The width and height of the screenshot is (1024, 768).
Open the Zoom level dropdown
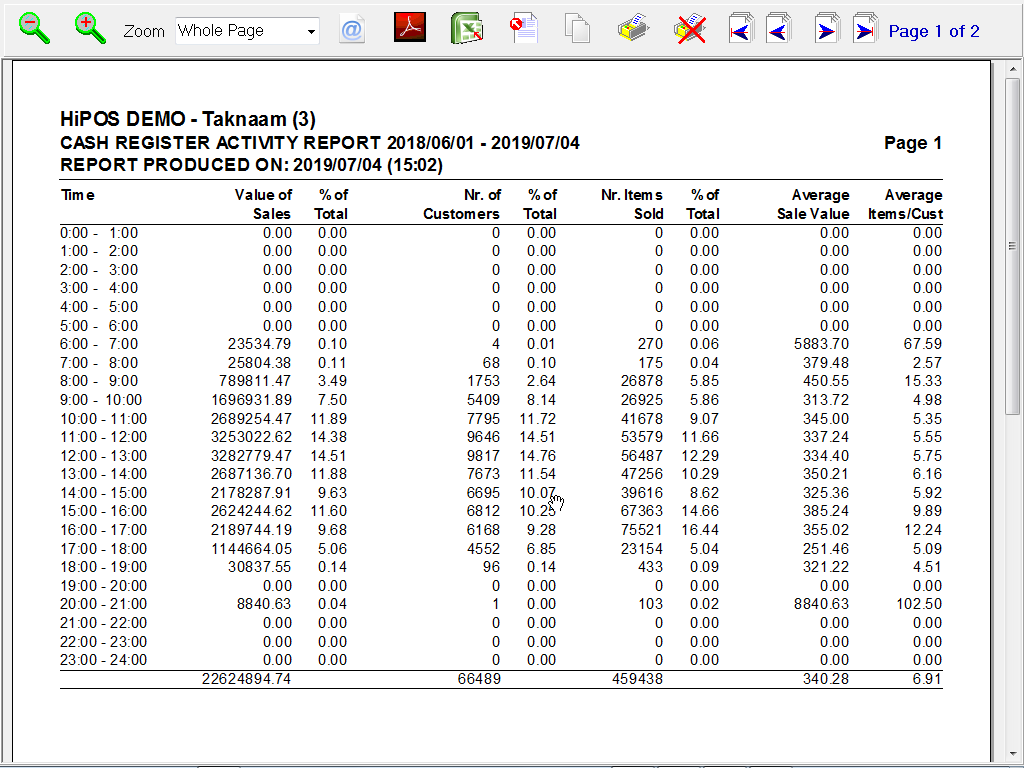(311, 31)
